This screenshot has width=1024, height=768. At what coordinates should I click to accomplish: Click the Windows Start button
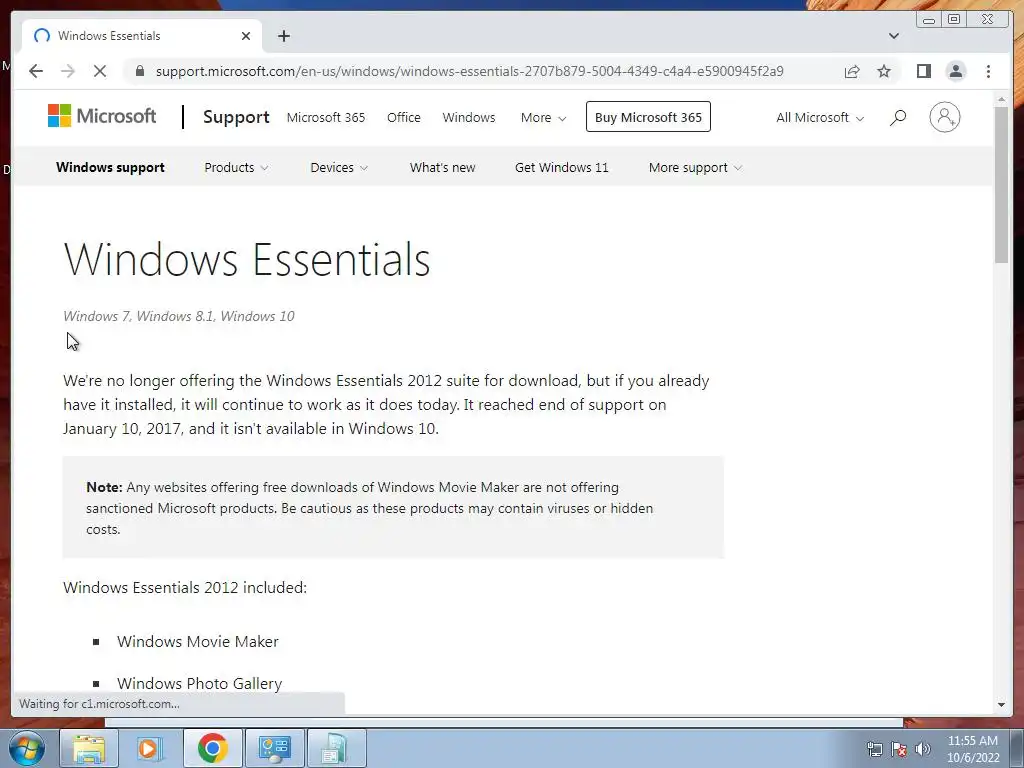coord(27,748)
